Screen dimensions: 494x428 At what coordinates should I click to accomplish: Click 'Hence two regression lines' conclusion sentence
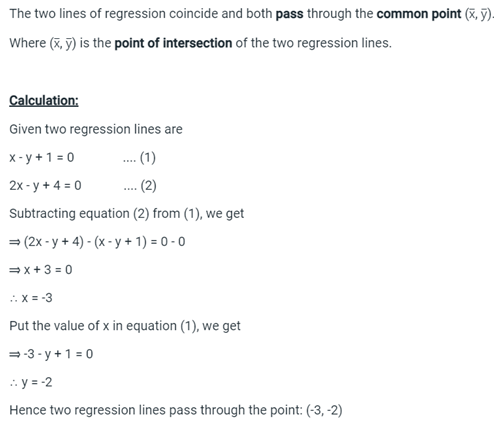[176, 410]
